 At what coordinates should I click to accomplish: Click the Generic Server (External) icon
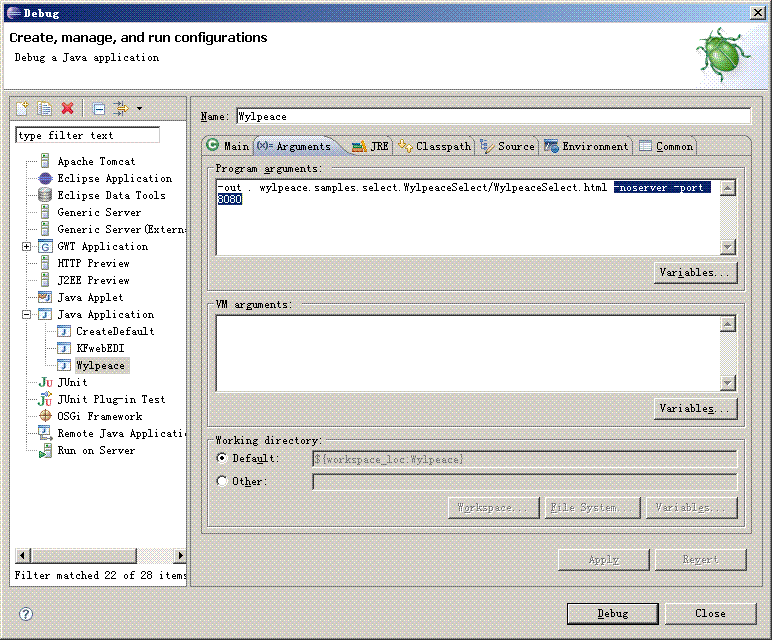click(x=45, y=229)
